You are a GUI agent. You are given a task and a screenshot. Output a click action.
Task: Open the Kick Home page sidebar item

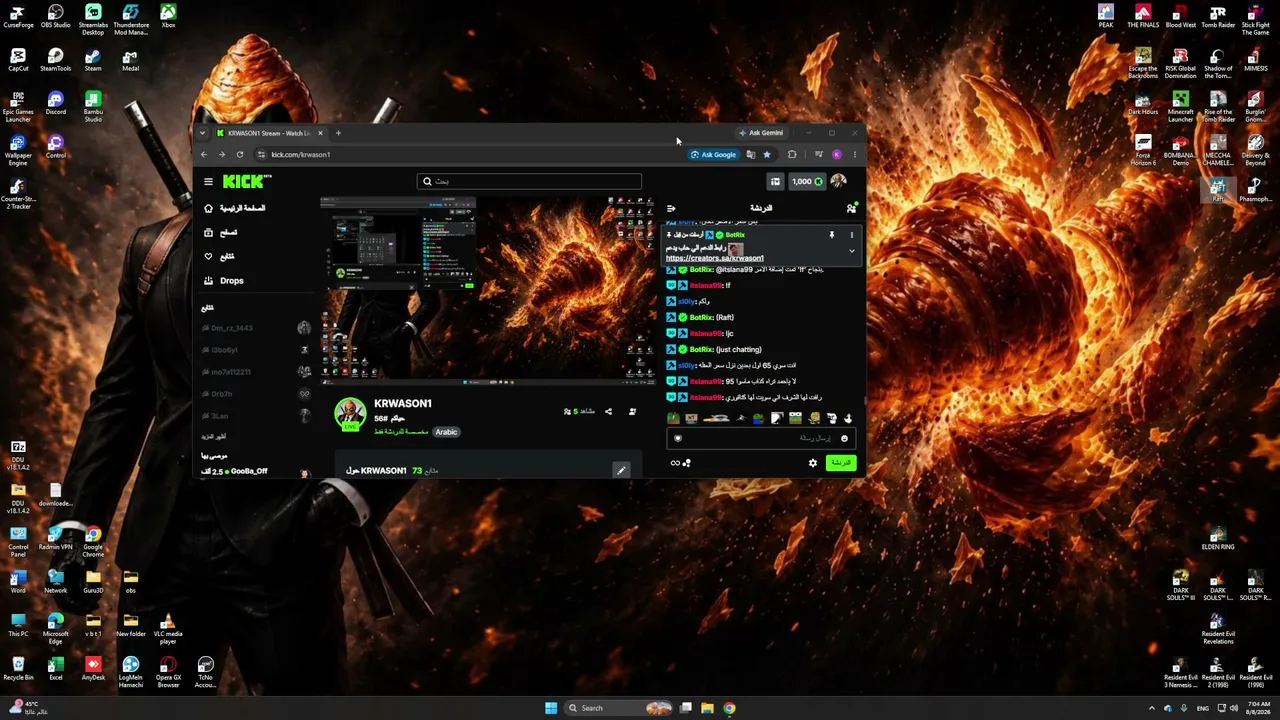(235, 208)
